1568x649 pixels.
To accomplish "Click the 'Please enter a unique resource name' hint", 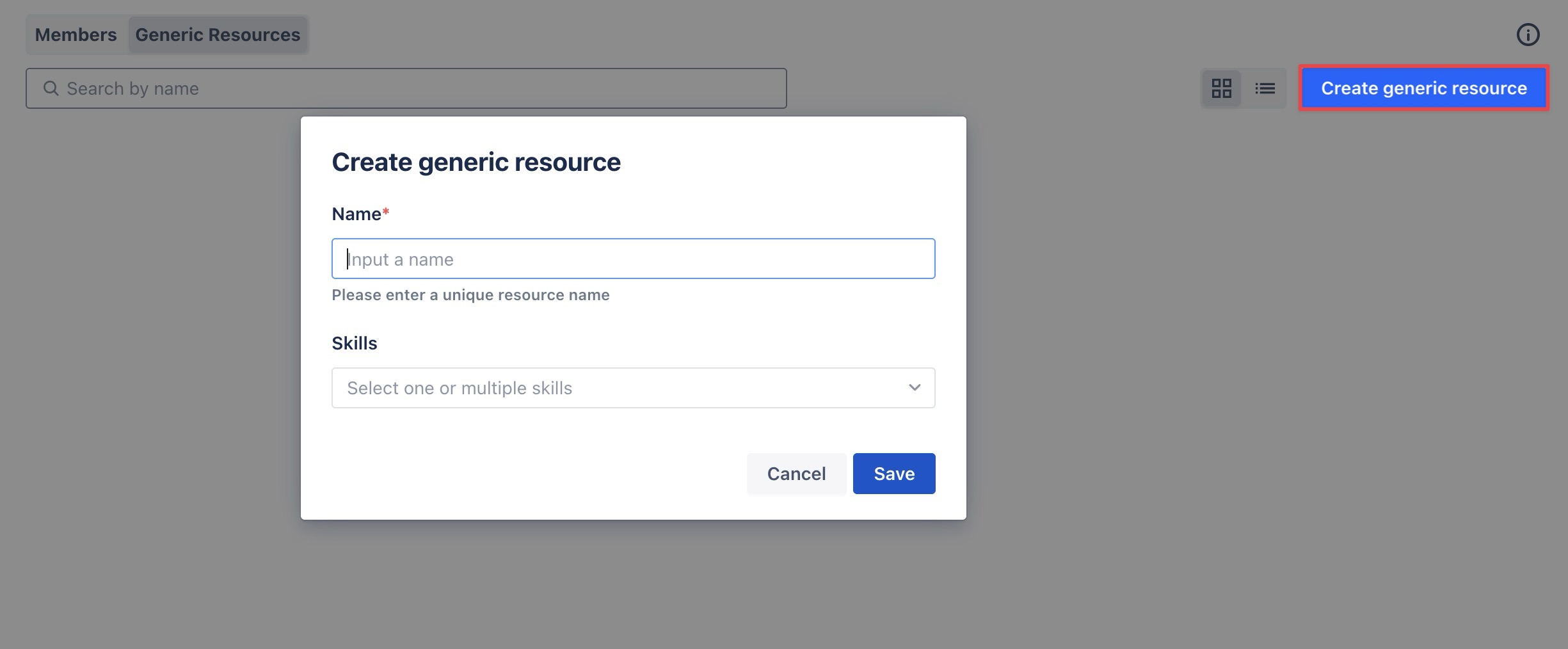I will coord(470,295).
